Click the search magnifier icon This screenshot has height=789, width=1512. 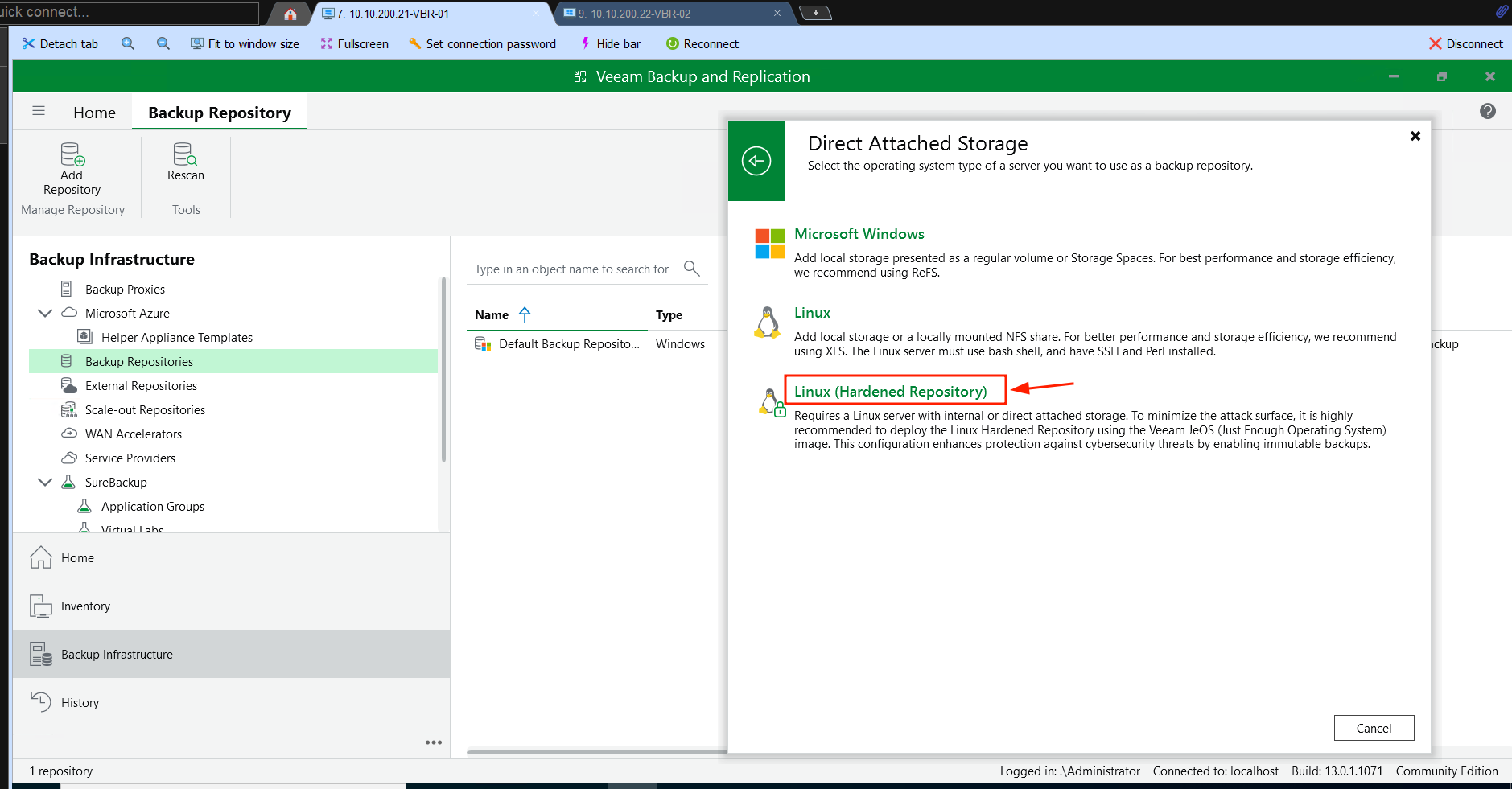(x=691, y=269)
